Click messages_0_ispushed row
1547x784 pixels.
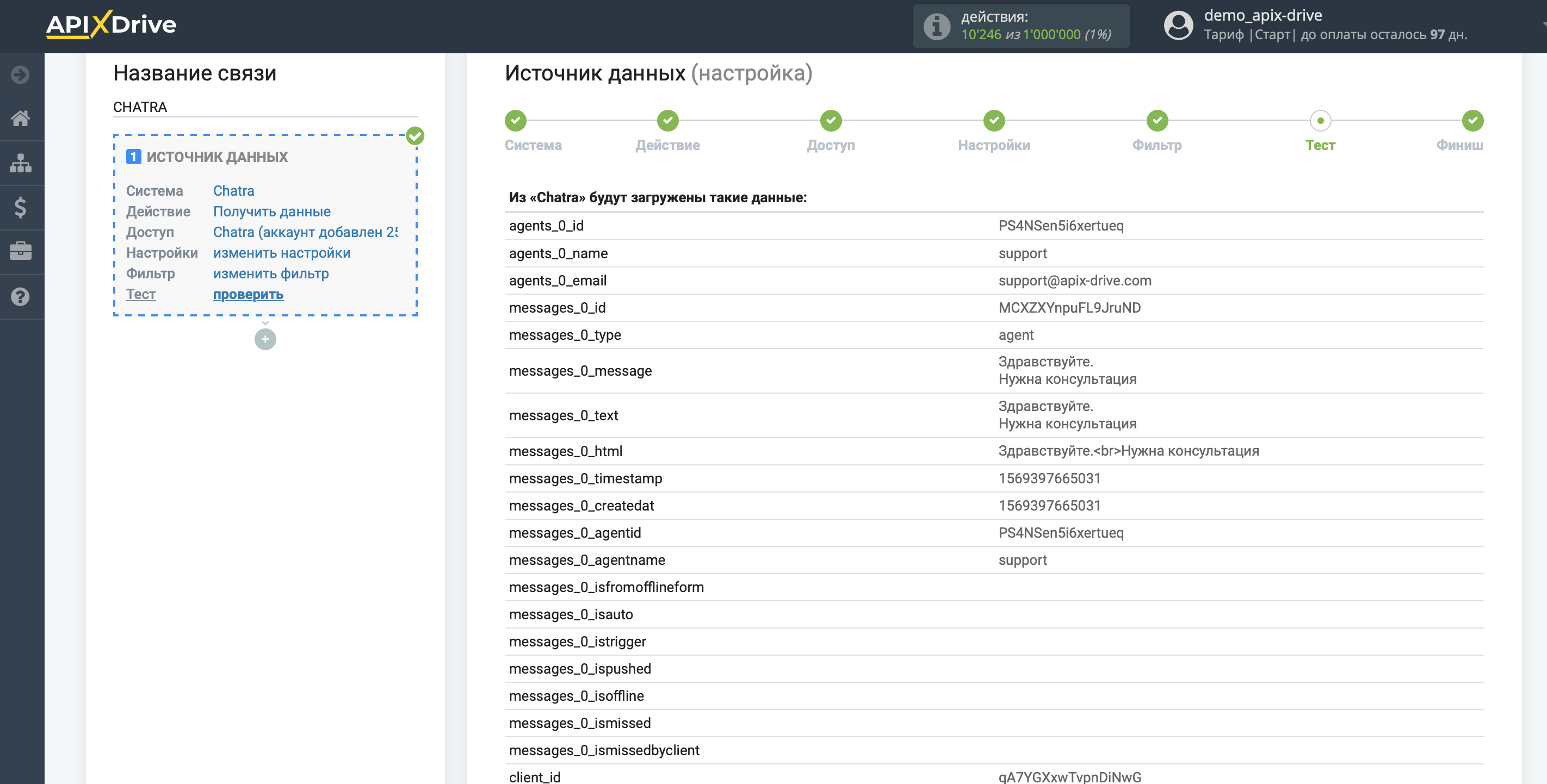pos(994,669)
